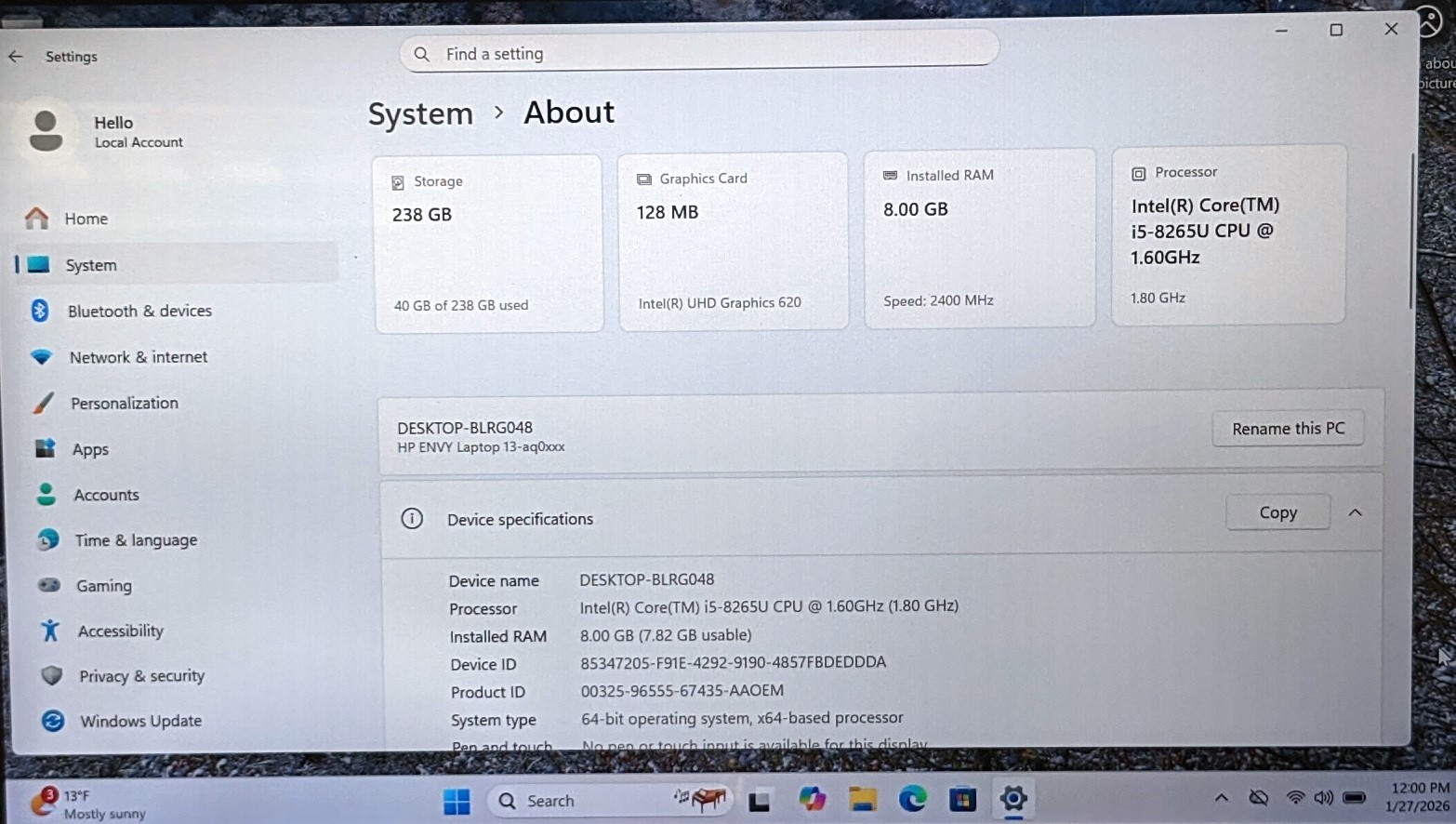
Task: Click the Privacy shield icon
Action: [52, 675]
